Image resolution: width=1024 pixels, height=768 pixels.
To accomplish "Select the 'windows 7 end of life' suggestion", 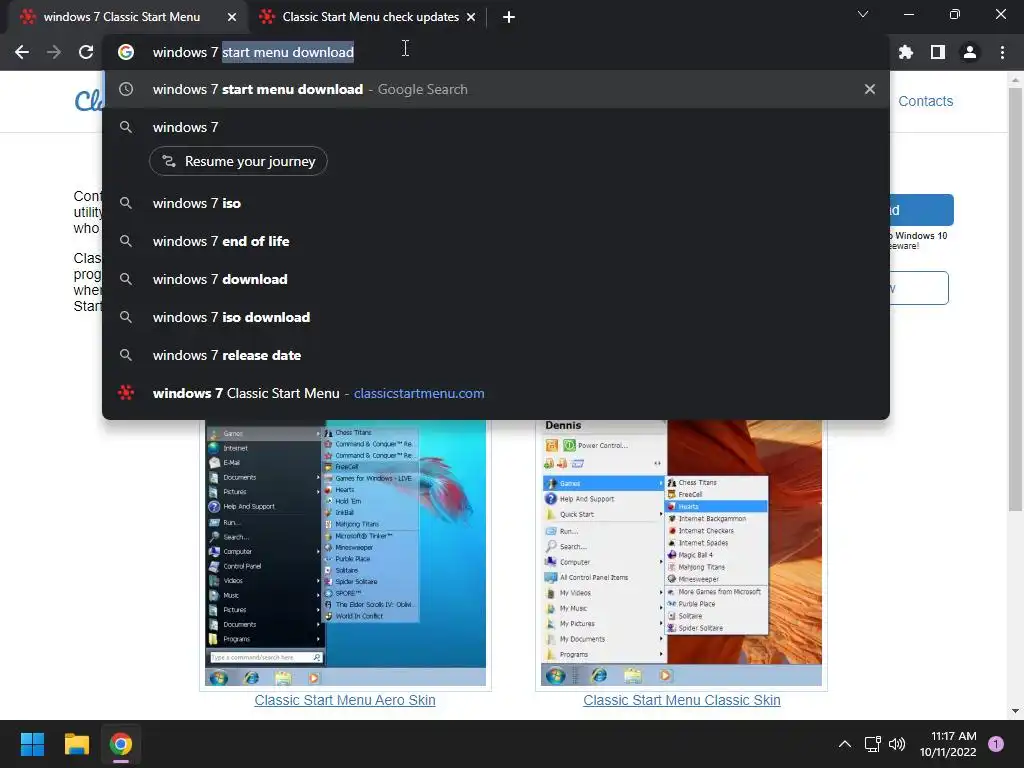I will [x=496, y=241].
